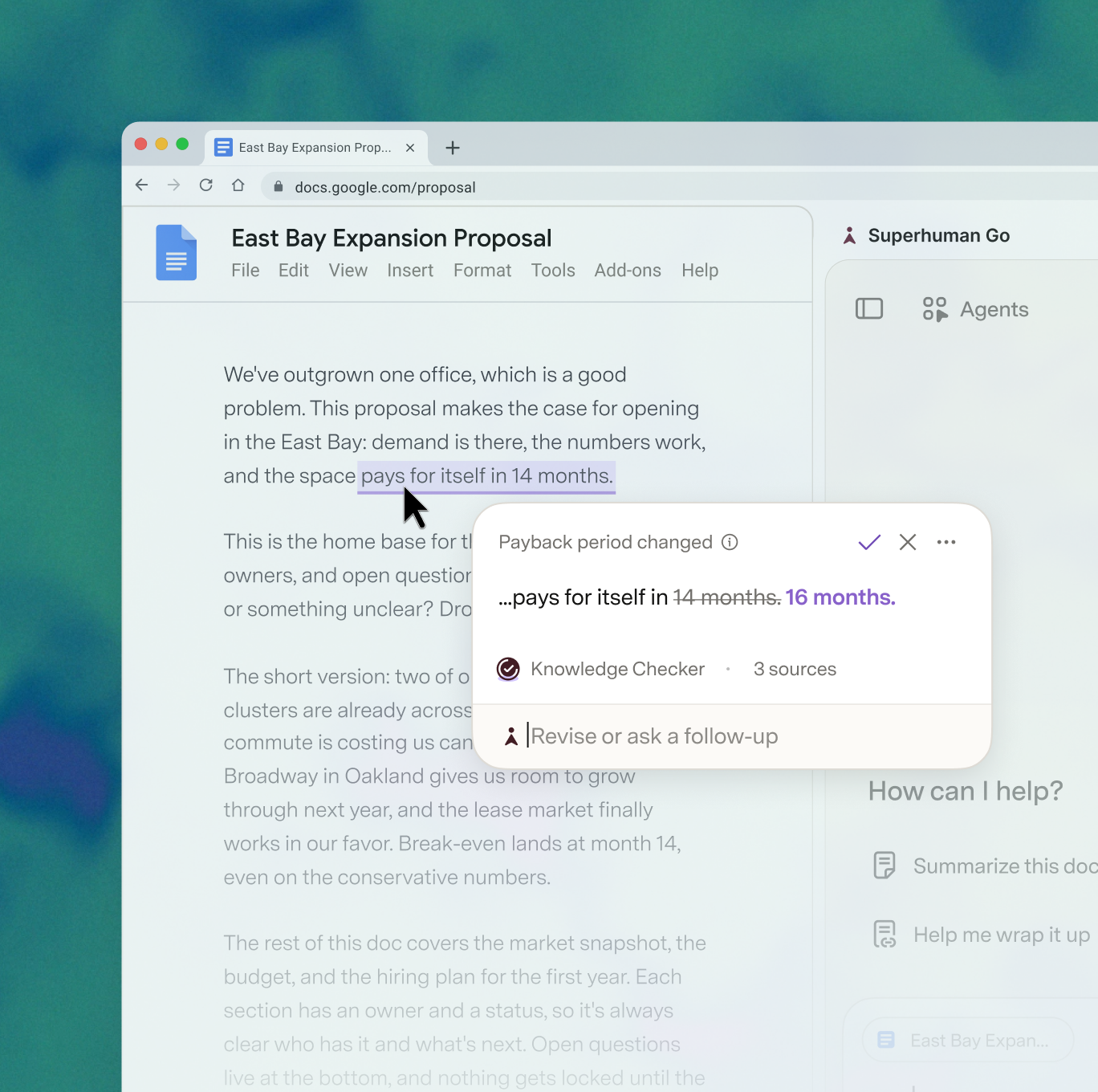Click the Revise or ask a follow-up field
1098x1092 pixels.
[x=732, y=736]
